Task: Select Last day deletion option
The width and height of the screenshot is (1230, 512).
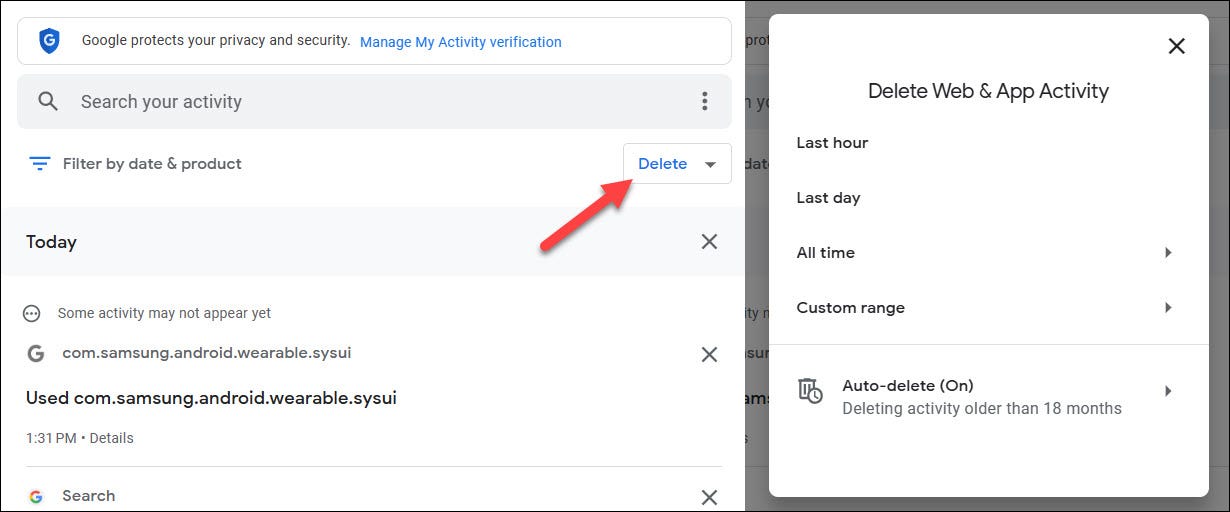Action: 828,198
